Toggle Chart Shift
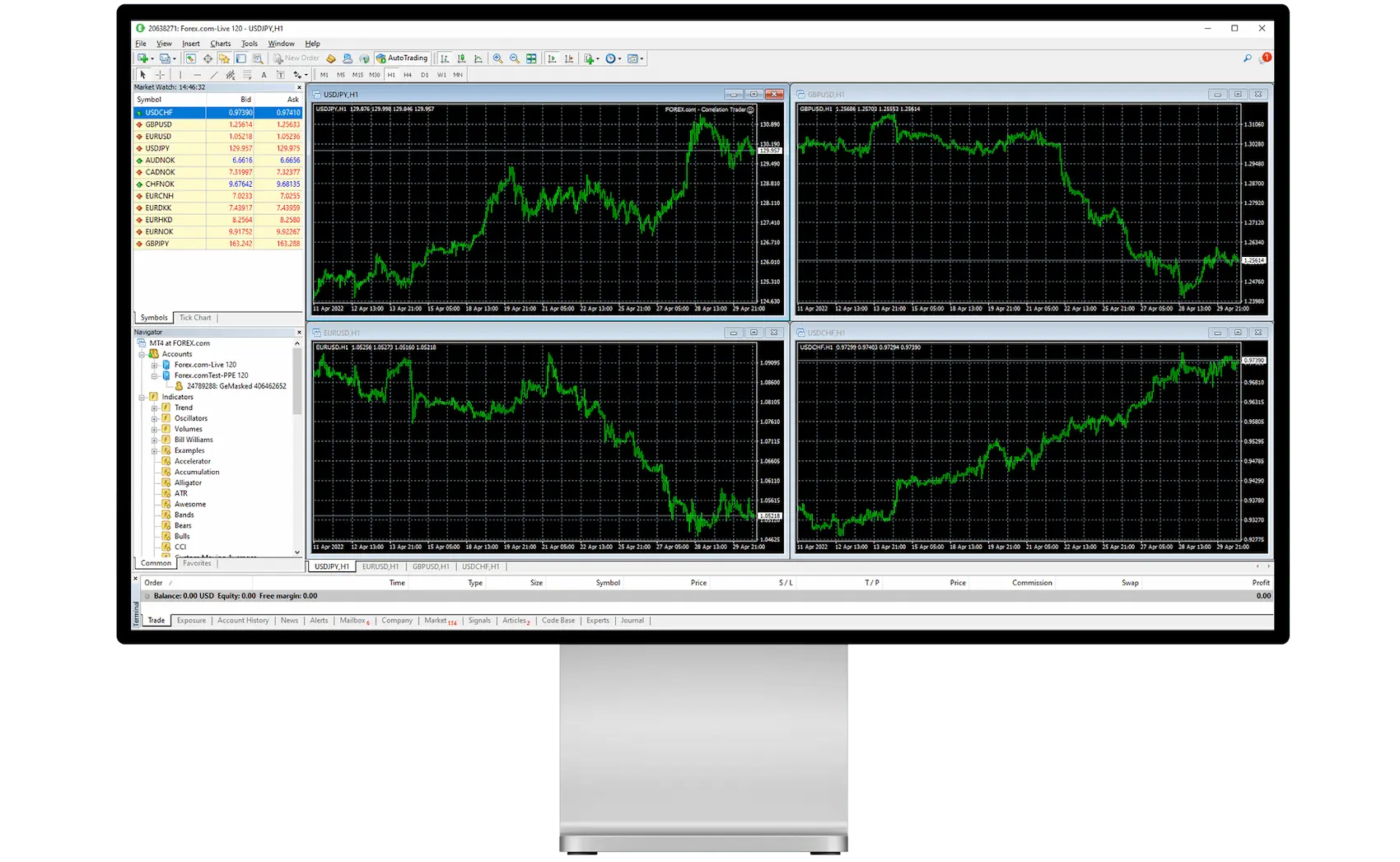This screenshot has height=862, width=1400. pos(568,58)
